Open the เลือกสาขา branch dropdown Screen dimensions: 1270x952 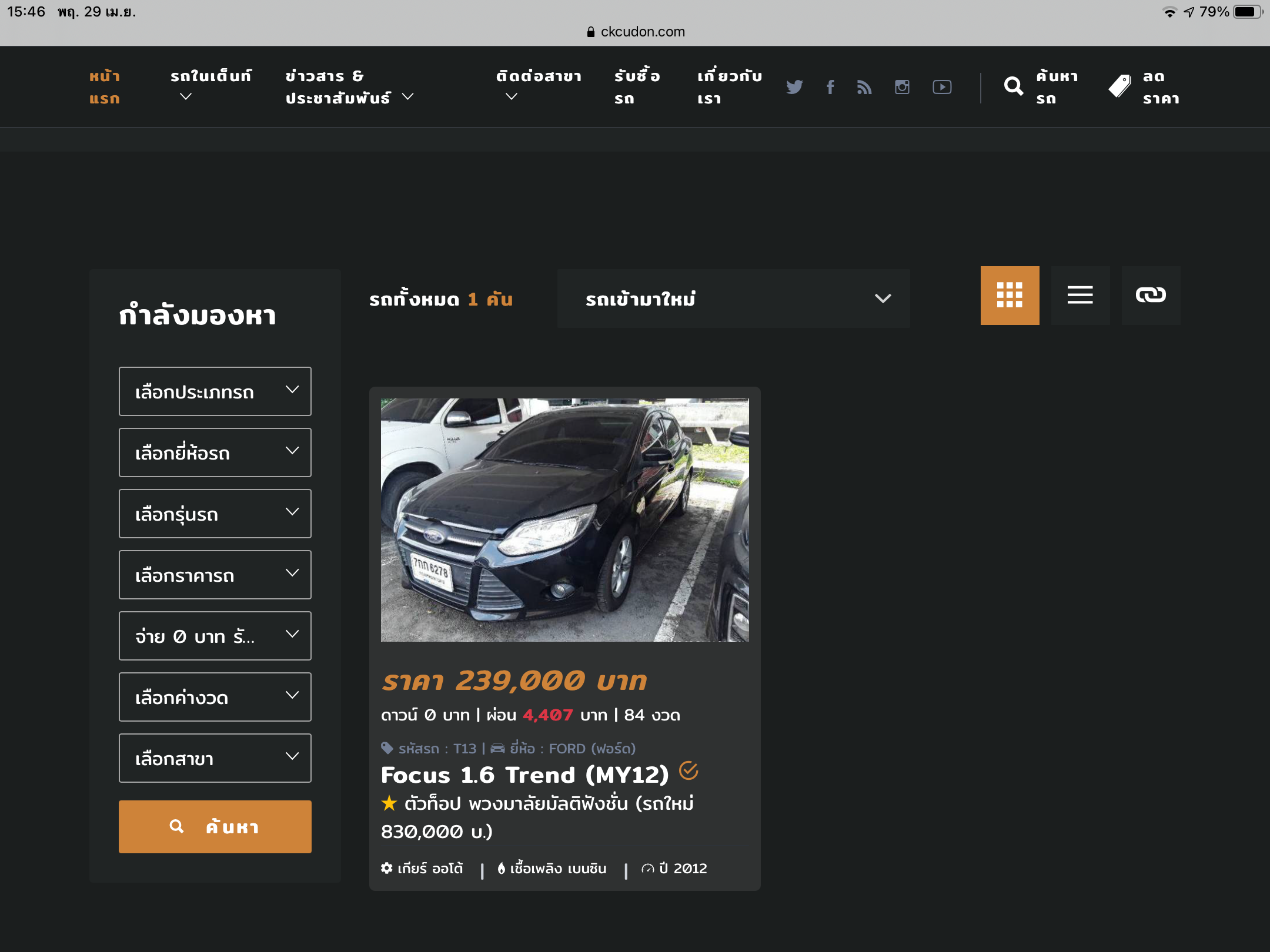215,758
